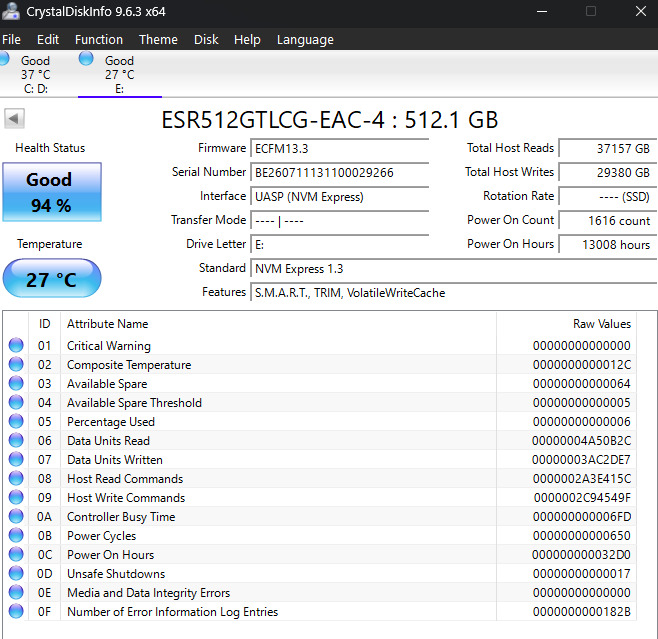Click the status orb for Unsafe Shutdowns
The image size is (658, 639).
point(16,574)
